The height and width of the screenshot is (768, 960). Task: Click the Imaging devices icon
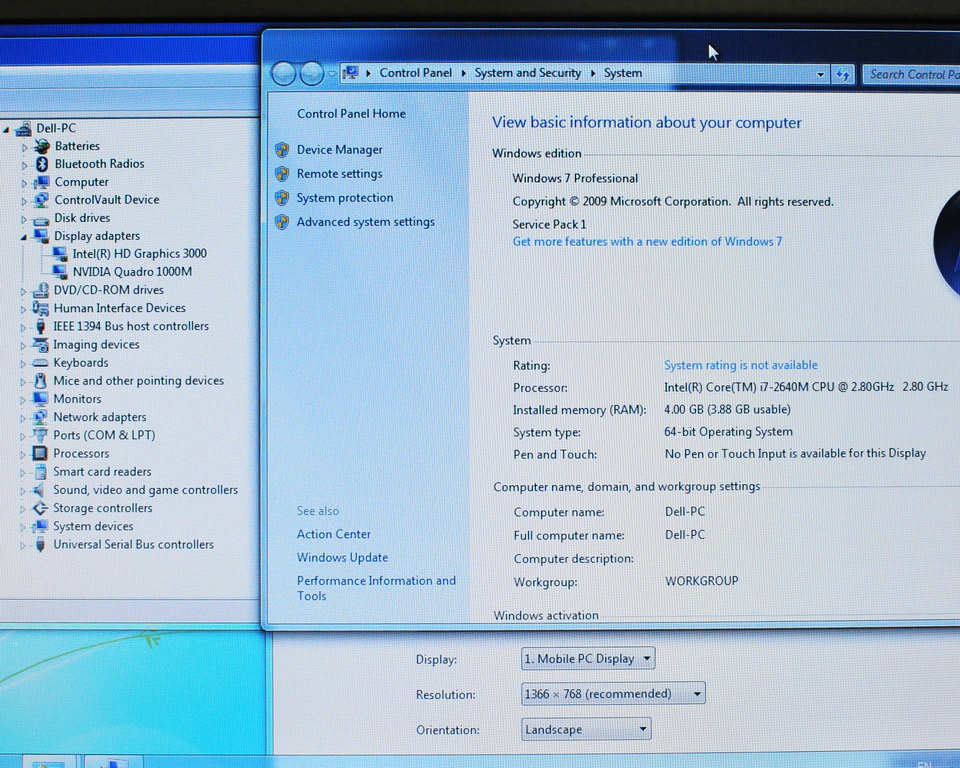40,344
